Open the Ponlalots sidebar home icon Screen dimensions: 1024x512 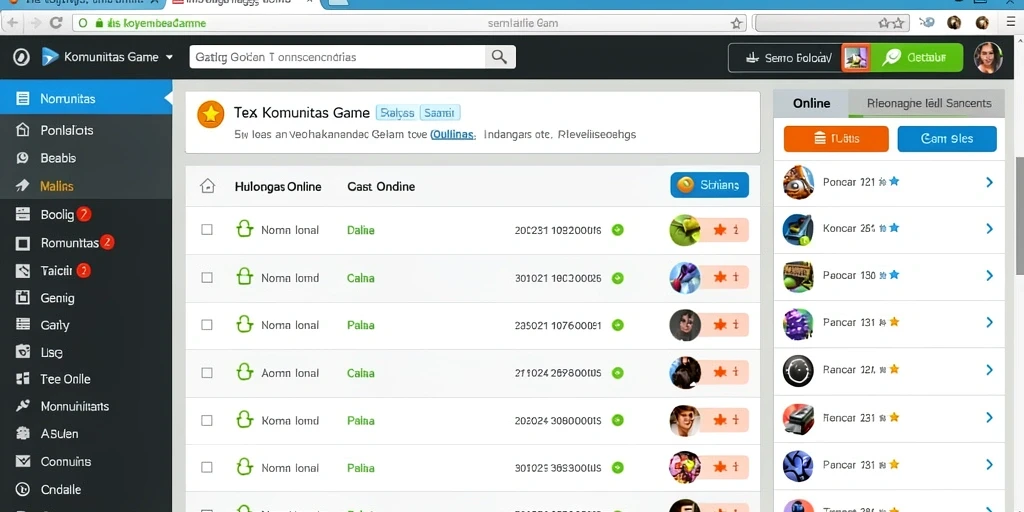[22, 130]
